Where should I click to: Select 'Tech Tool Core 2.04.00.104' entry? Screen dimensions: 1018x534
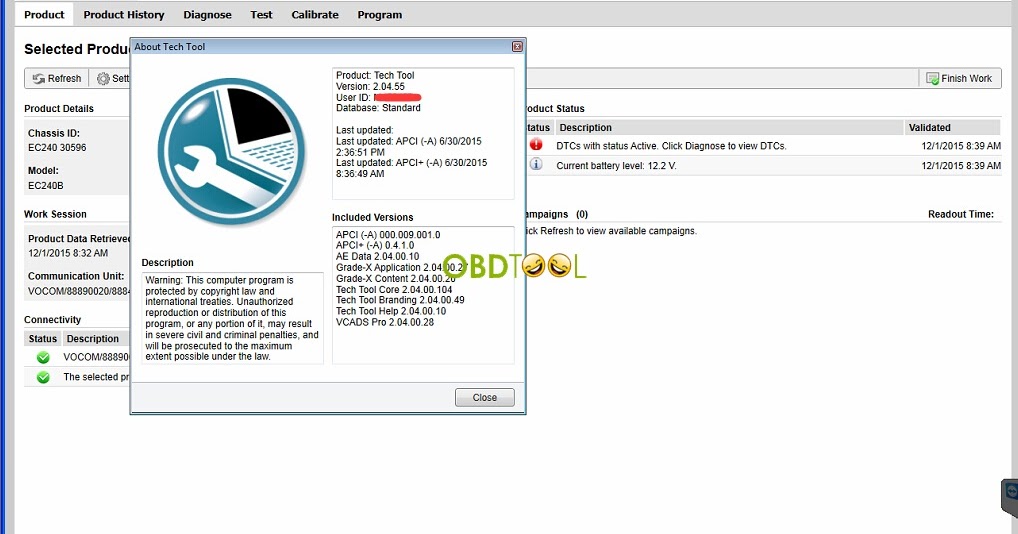(394, 289)
